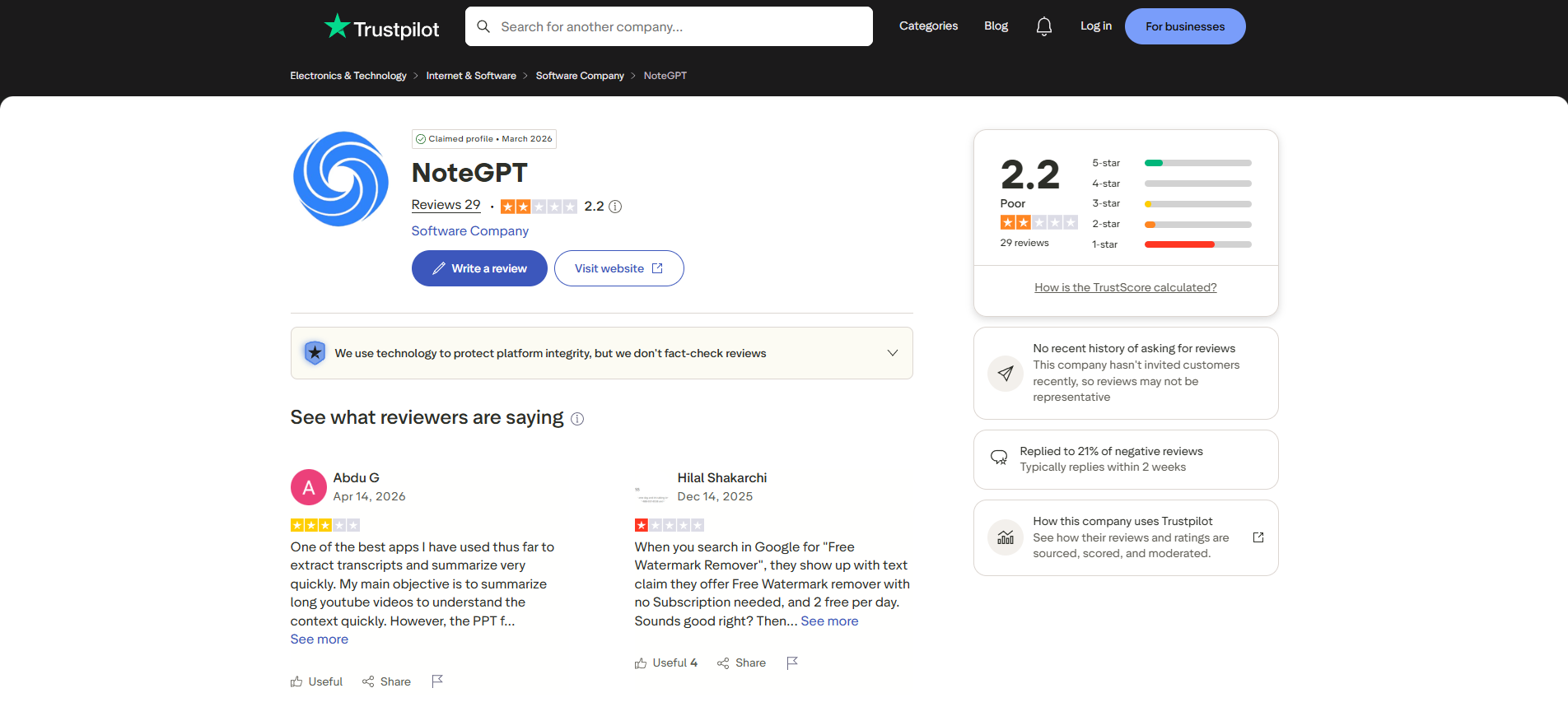Click the Replied to 21% of negative reviews card
Screen dimensions: 1568x716
tap(1126, 459)
